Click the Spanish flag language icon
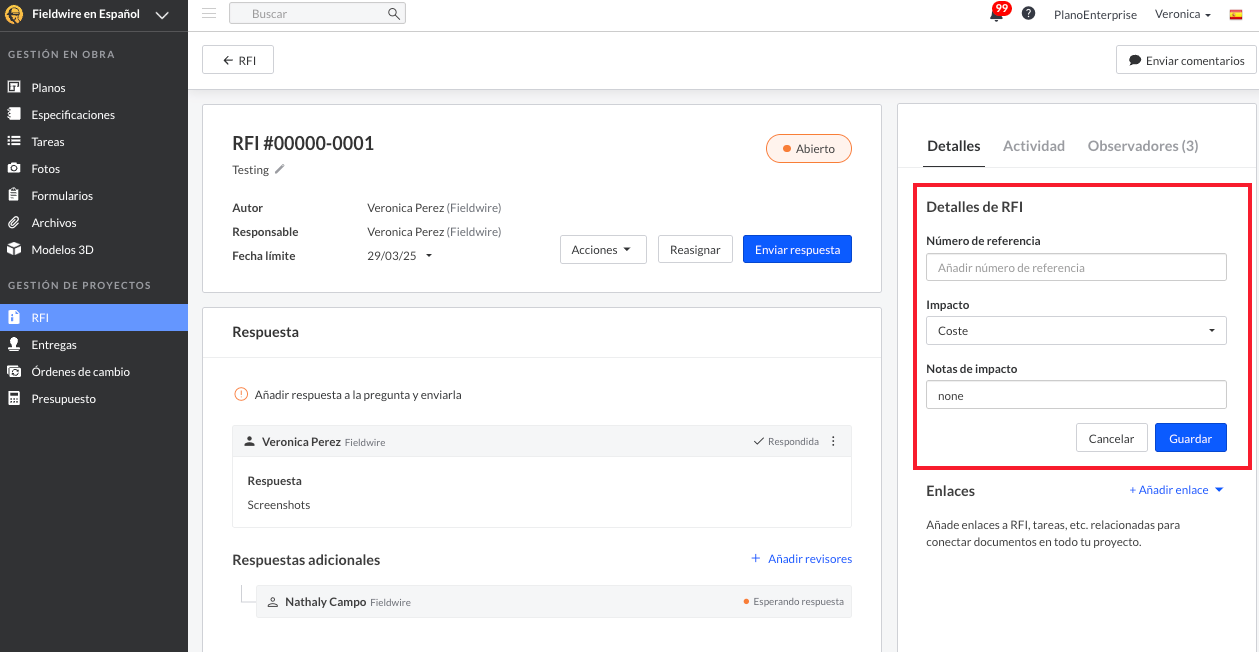 coord(1236,15)
